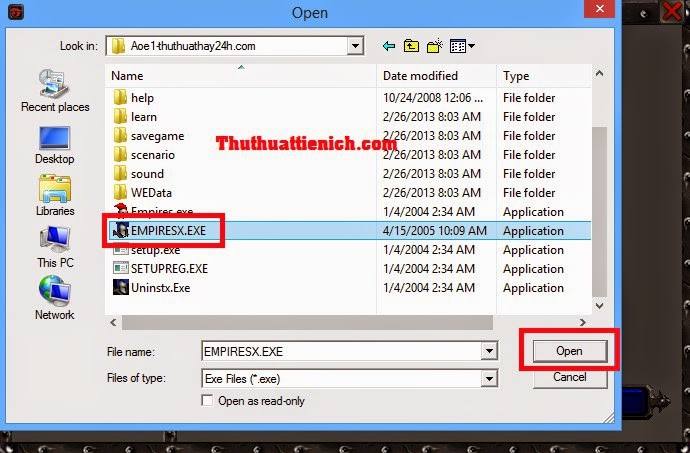Image resolution: width=690 pixels, height=453 pixels.
Task: Click the Open button
Action: tap(569, 351)
